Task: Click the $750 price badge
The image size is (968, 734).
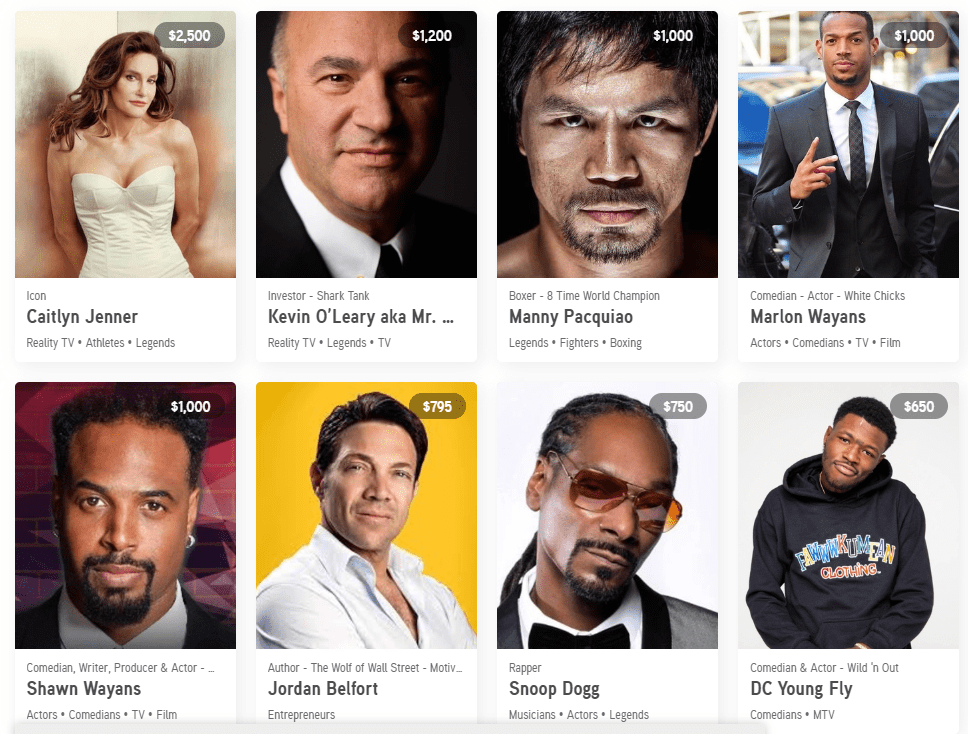Action: pyautogui.click(x=678, y=406)
